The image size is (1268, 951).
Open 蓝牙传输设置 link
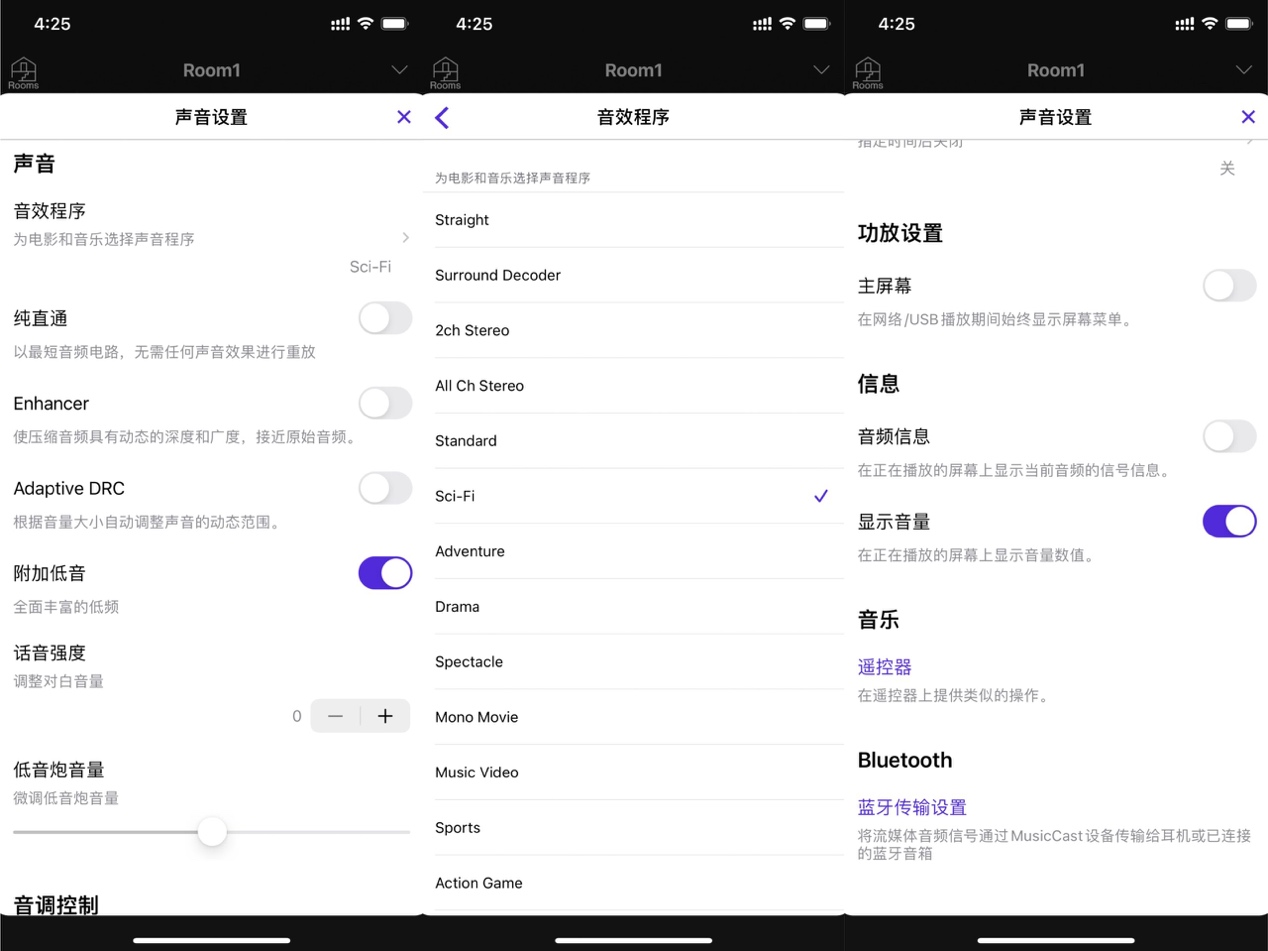tap(912, 807)
